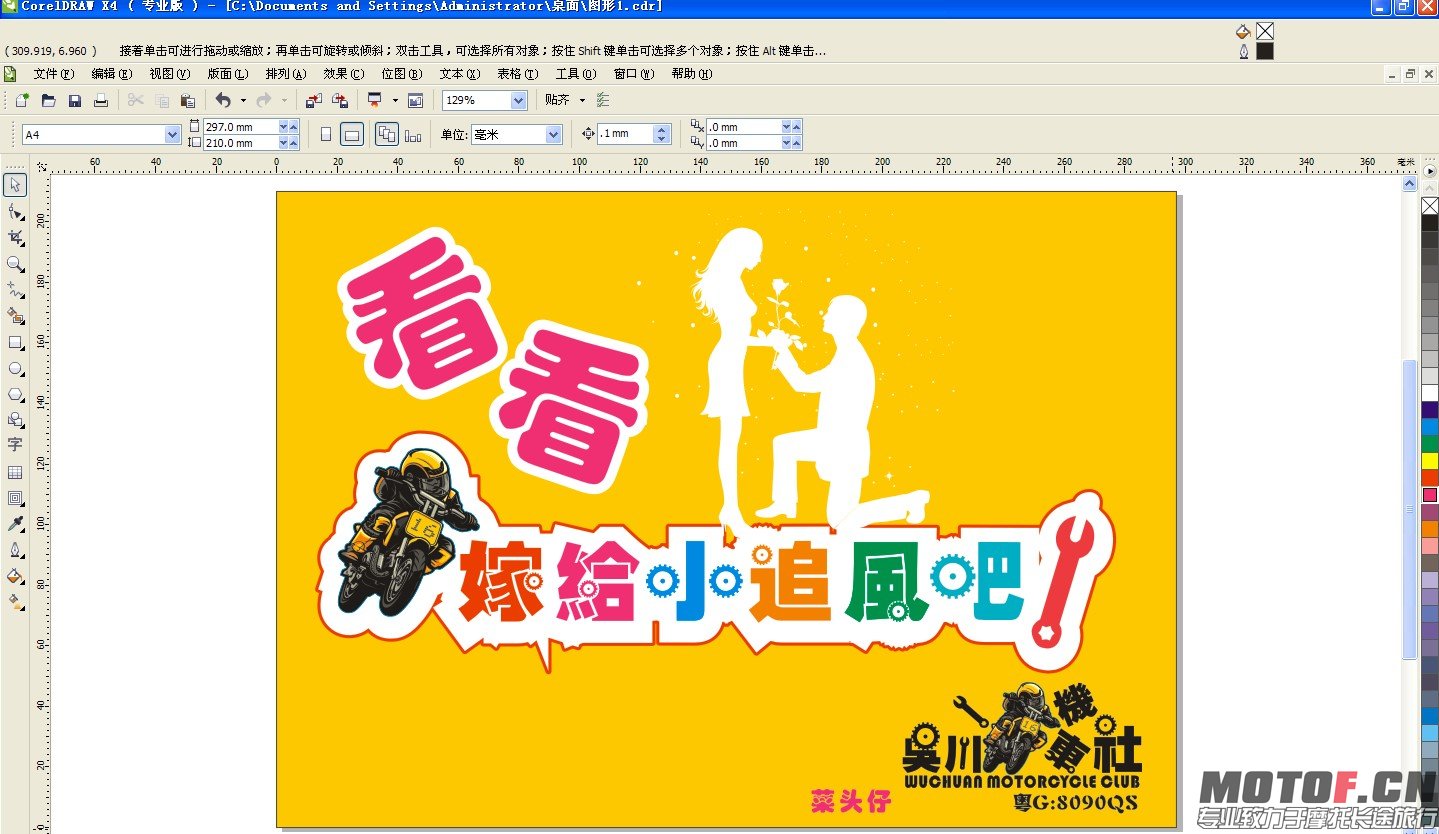Select the Shape edit tool
This screenshot has width=1439, height=834.
tap(15, 211)
